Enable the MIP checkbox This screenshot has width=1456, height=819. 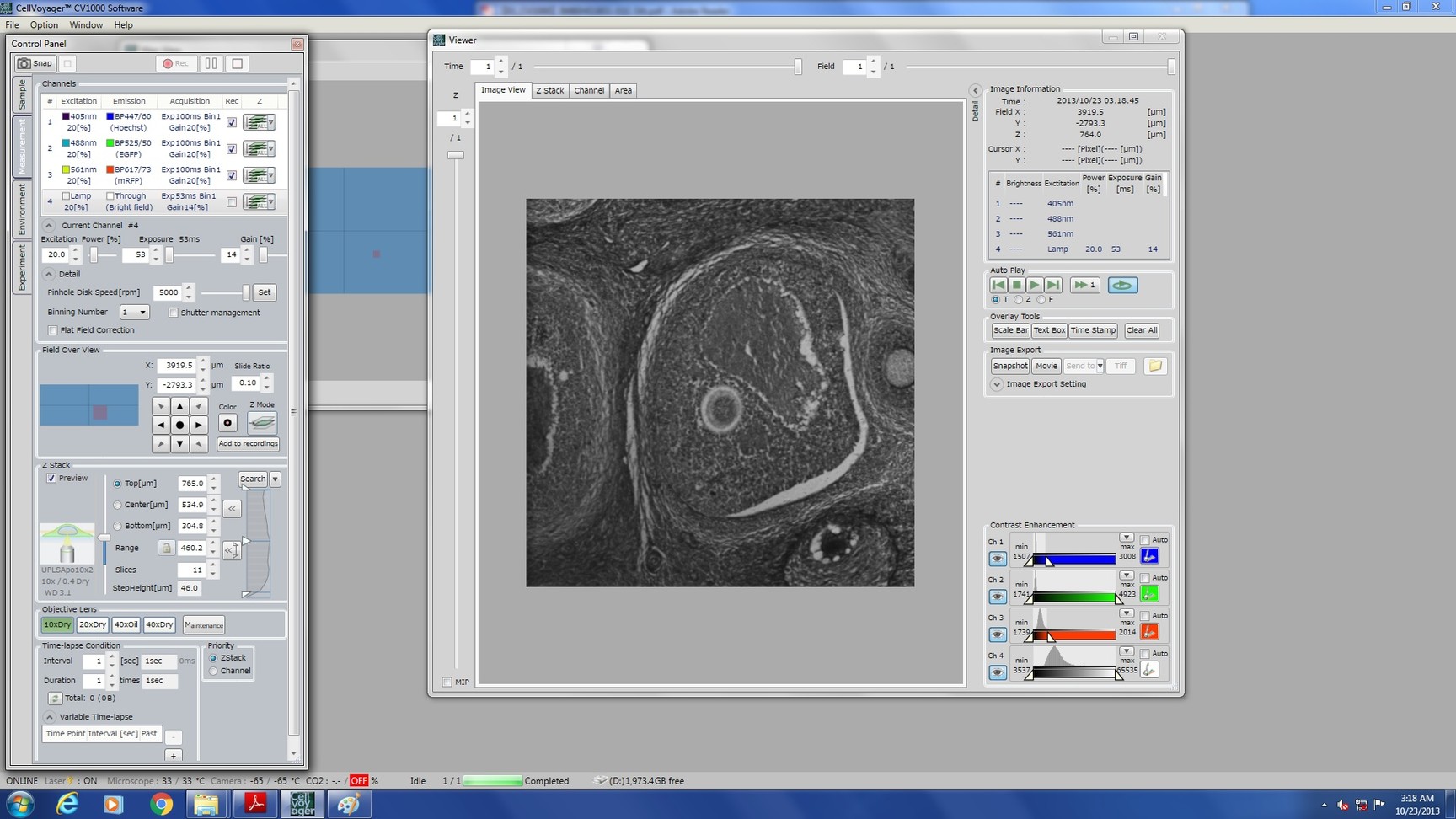(x=447, y=682)
